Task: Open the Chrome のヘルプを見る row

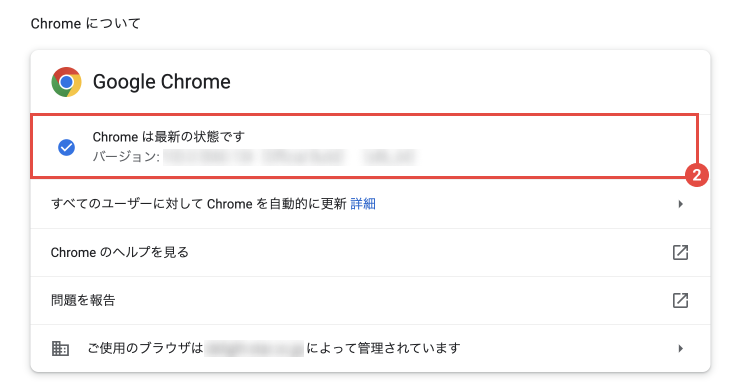Action: click(370, 252)
